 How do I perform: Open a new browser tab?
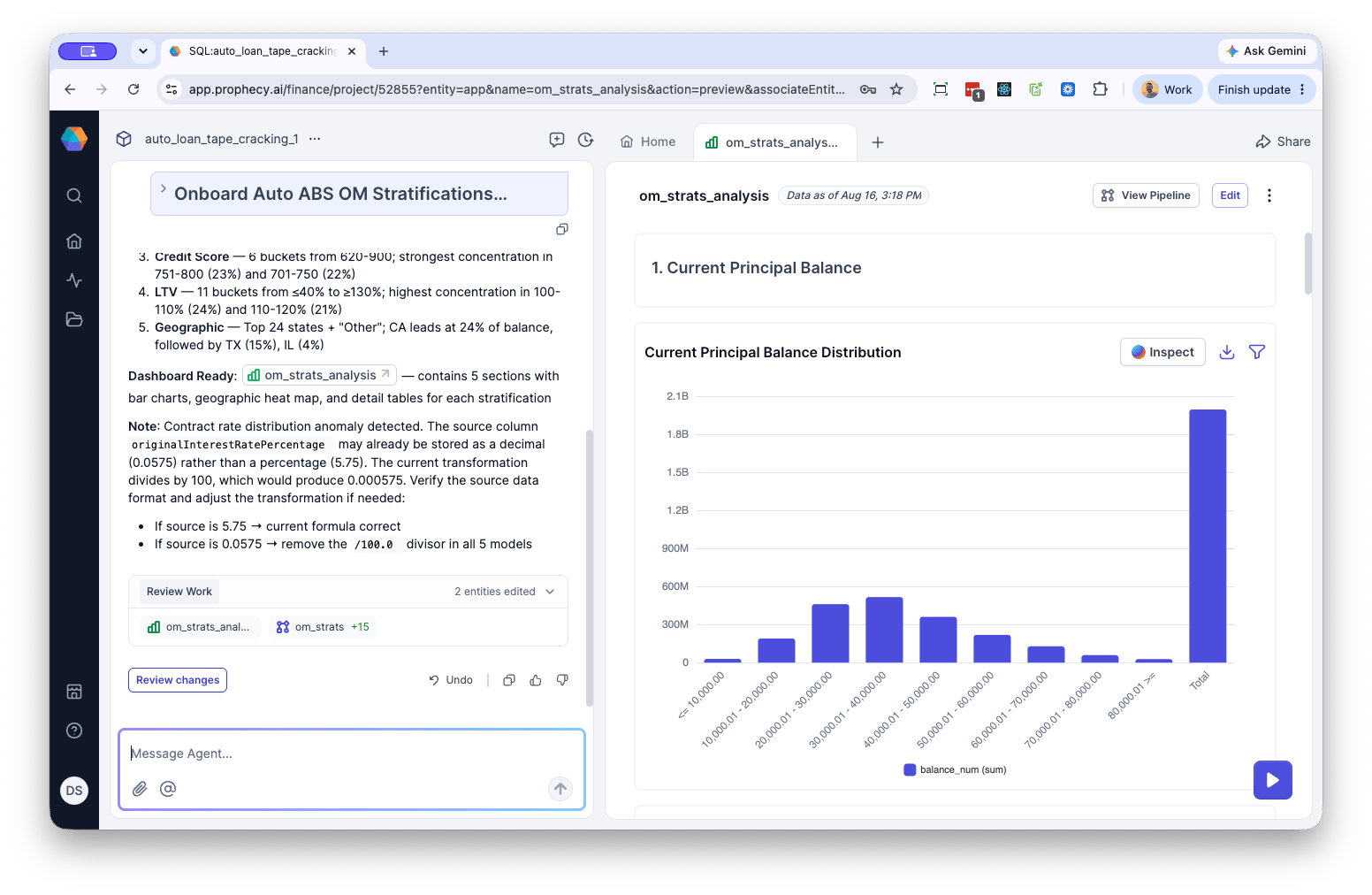384,51
